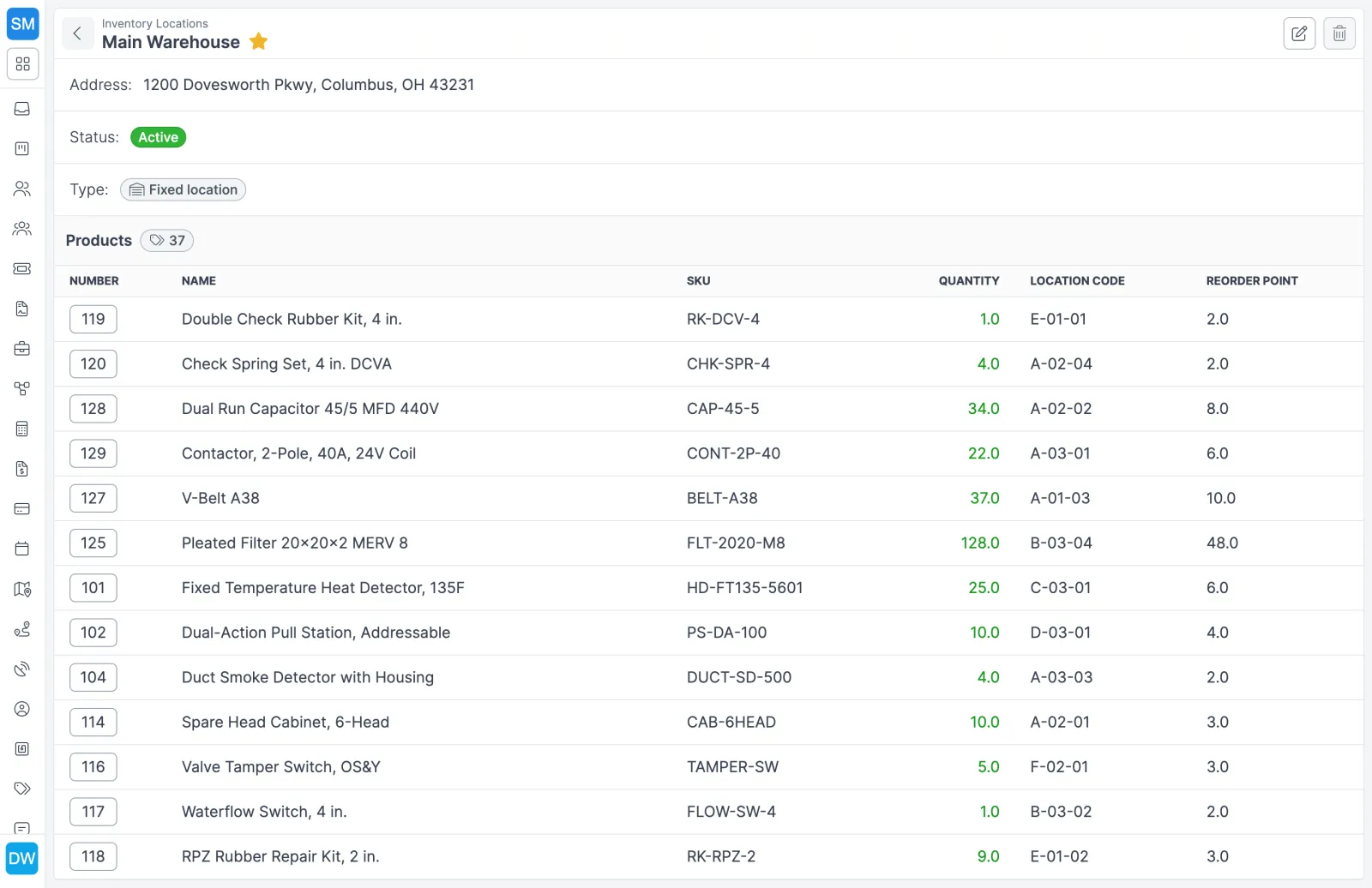1372x888 pixels.
Task: Open the inbox tray icon in sidebar
Action: click(x=22, y=109)
